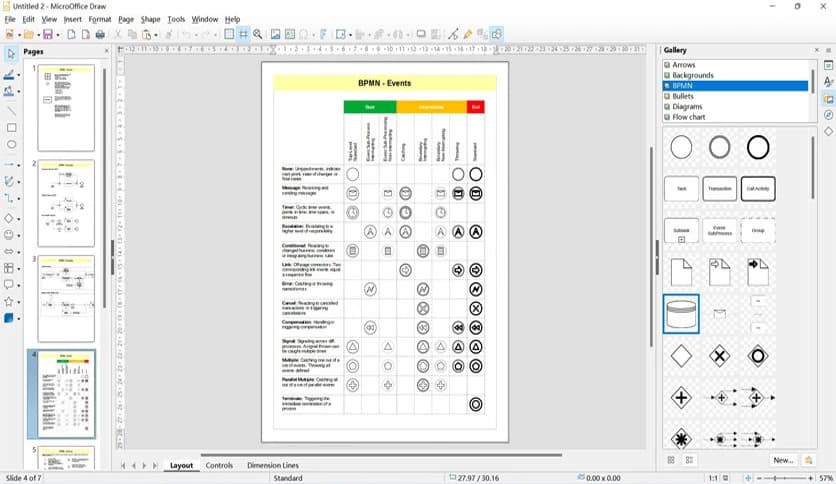Viewport: 836px width, 484px height.
Task: Click the Save document icon
Action: pyautogui.click(x=48, y=35)
